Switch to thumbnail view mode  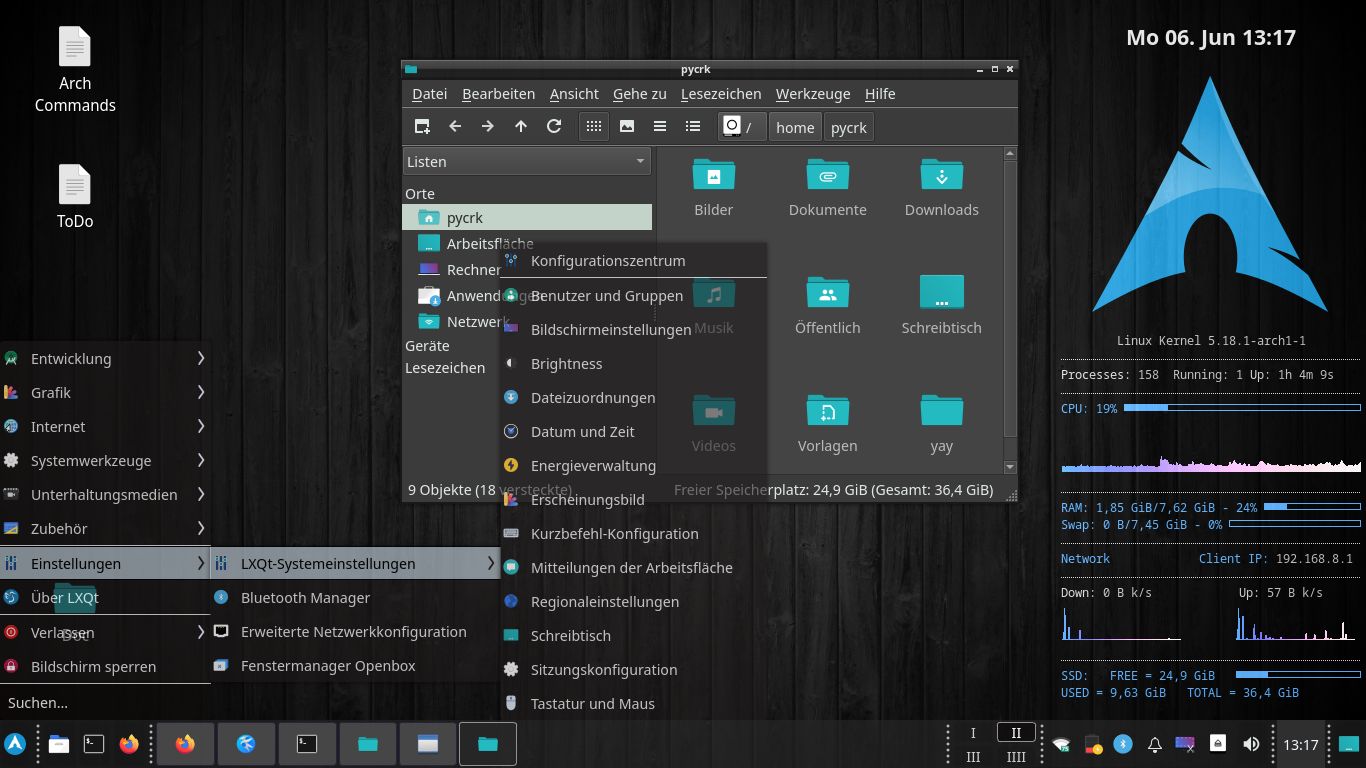pos(627,126)
